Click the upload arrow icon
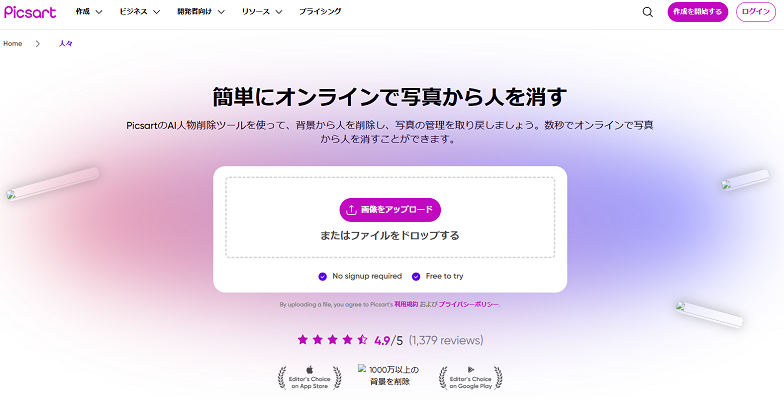The height and width of the screenshot is (400, 784). tap(352, 210)
